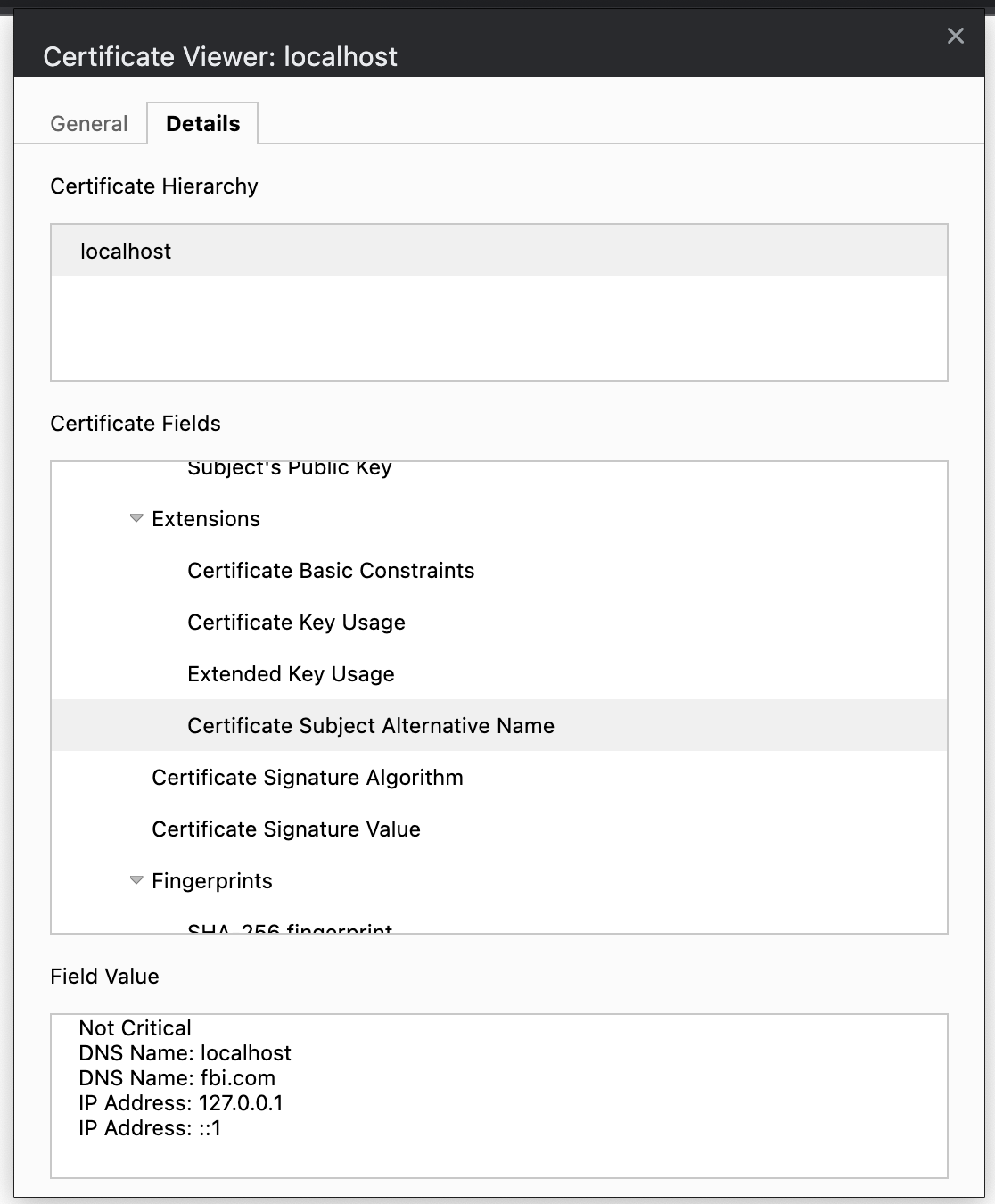
Task: Select Extended Key Usage field
Action: [291, 673]
